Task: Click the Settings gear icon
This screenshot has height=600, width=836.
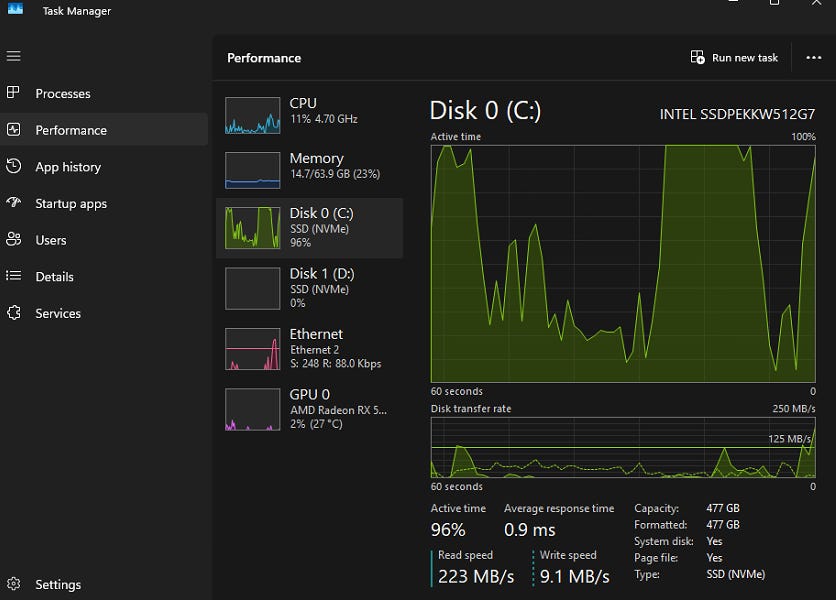Action: (x=13, y=584)
